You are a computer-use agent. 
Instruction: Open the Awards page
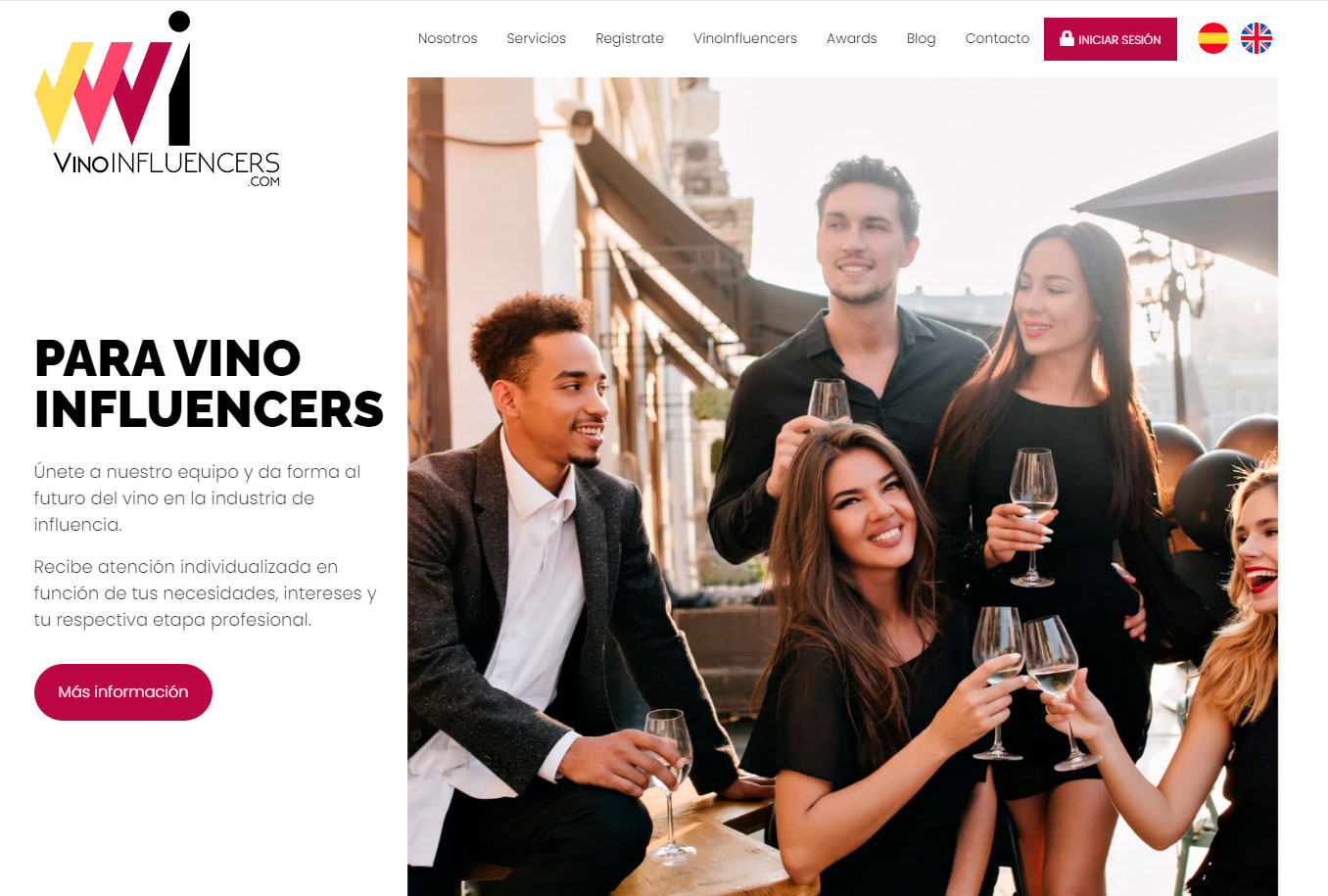point(852,38)
